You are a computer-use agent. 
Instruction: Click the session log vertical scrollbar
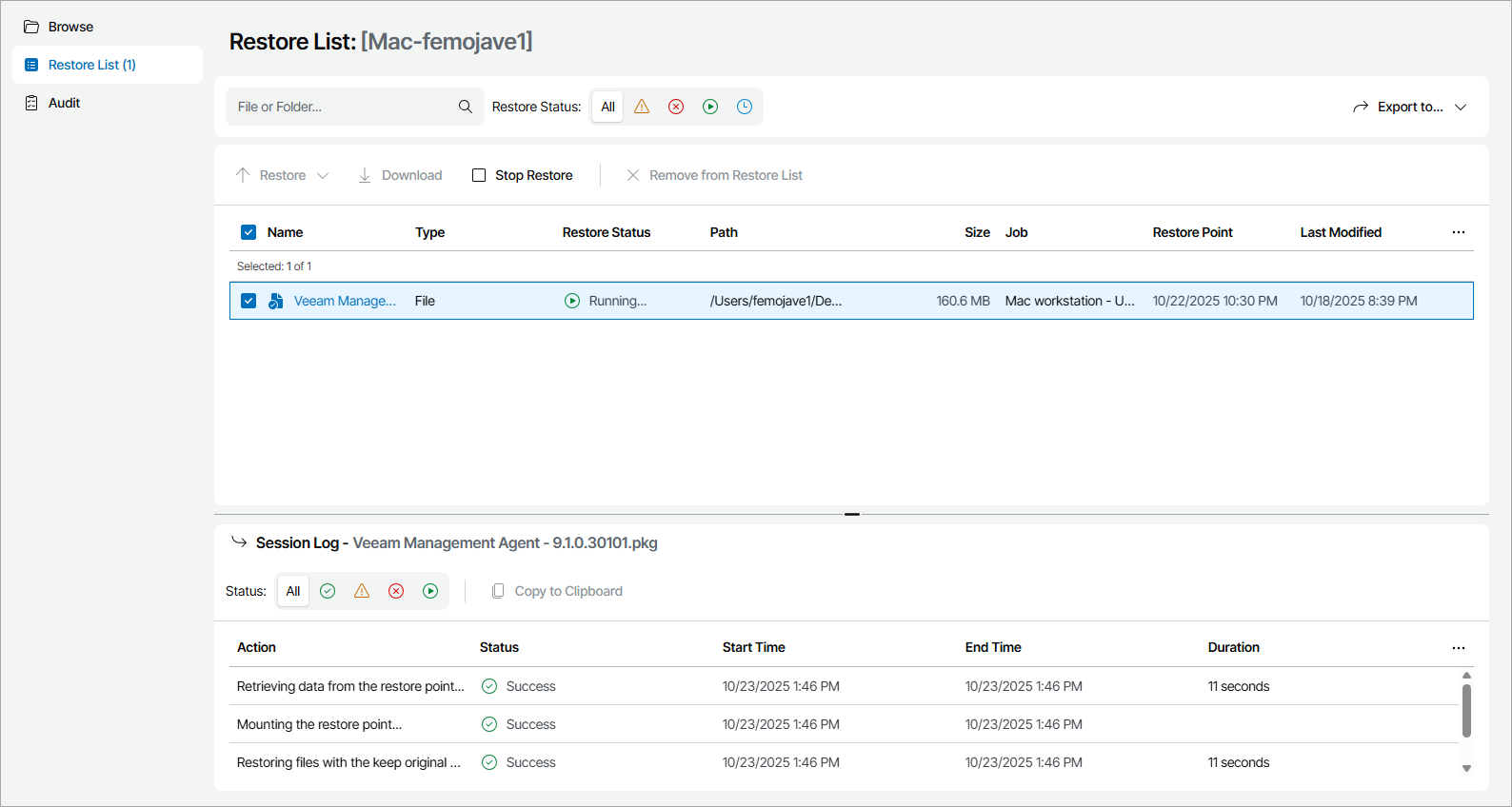tap(1466, 711)
